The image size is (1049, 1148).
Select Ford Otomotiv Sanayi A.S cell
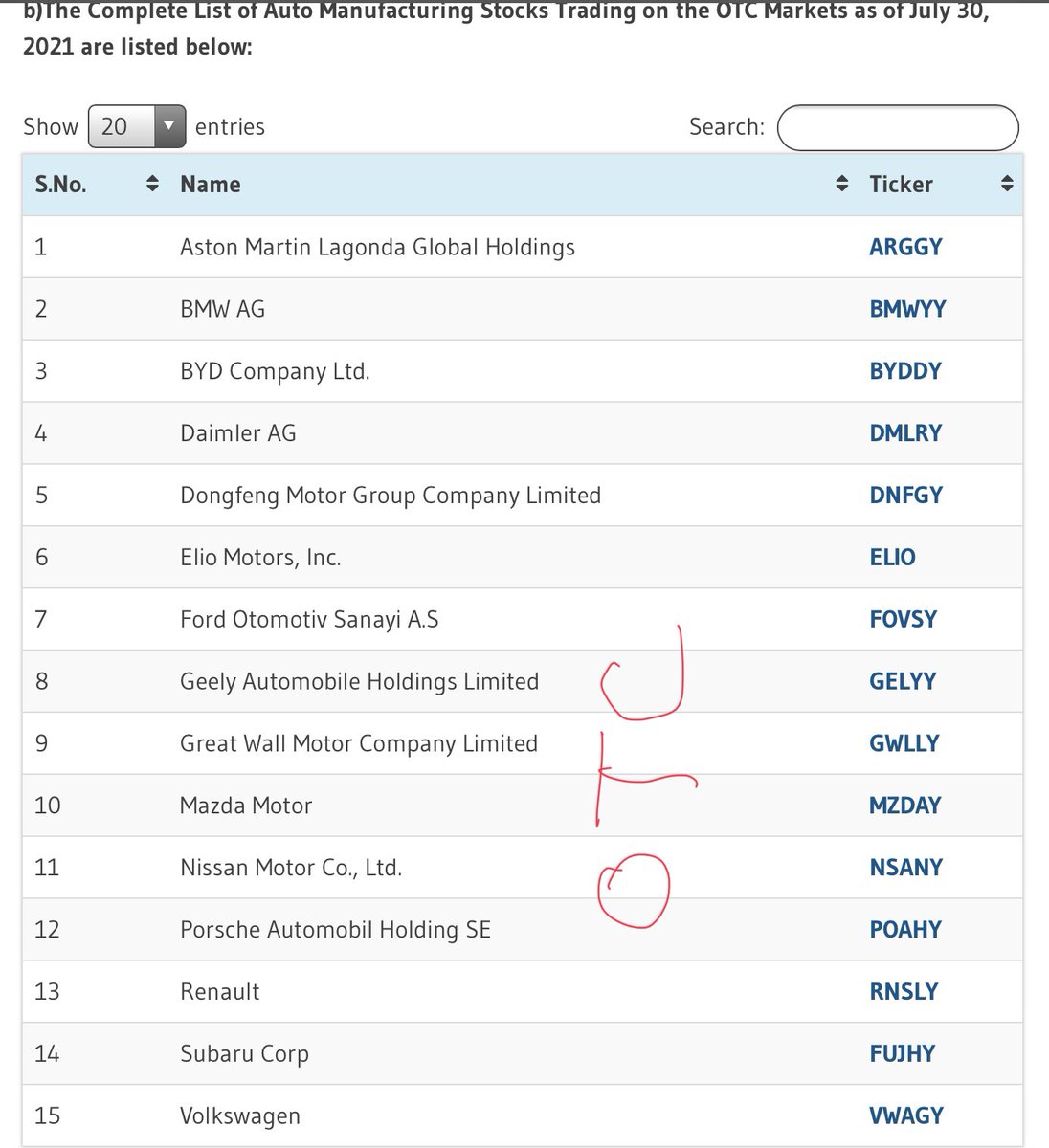click(x=309, y=620)
